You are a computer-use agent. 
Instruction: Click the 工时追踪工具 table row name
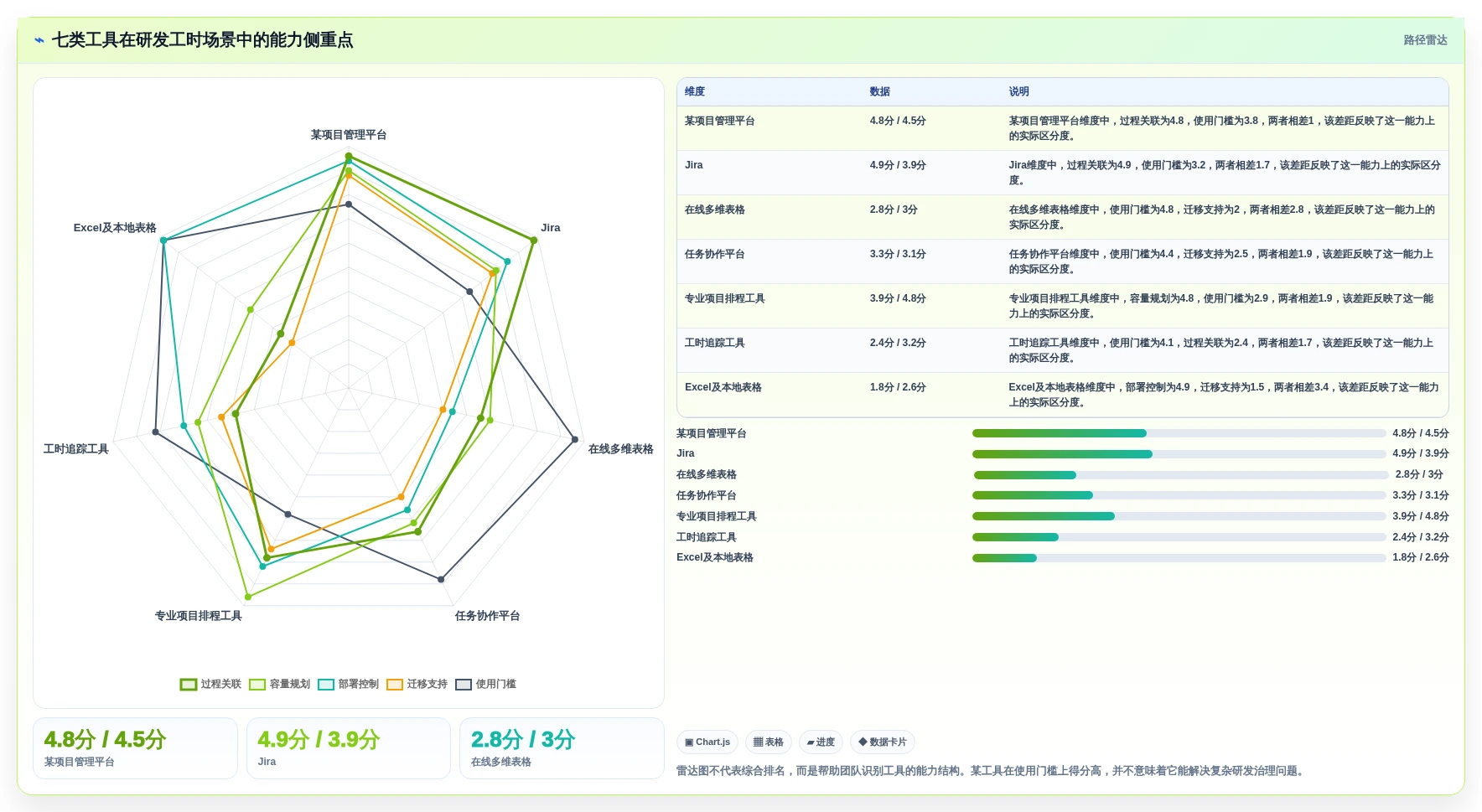tap(714, 343)
